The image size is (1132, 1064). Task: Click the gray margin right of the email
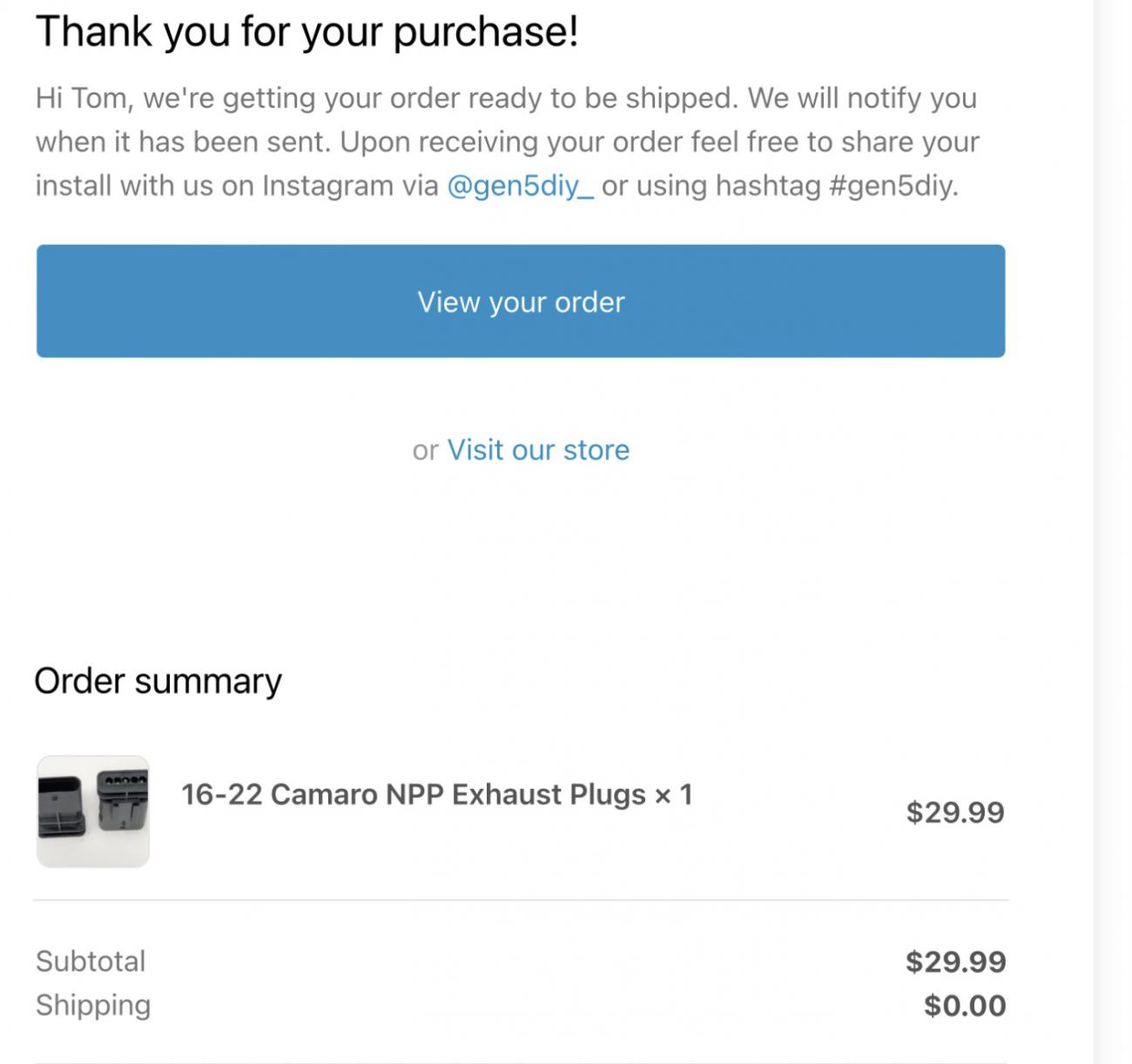click(x=1115, y=522)
